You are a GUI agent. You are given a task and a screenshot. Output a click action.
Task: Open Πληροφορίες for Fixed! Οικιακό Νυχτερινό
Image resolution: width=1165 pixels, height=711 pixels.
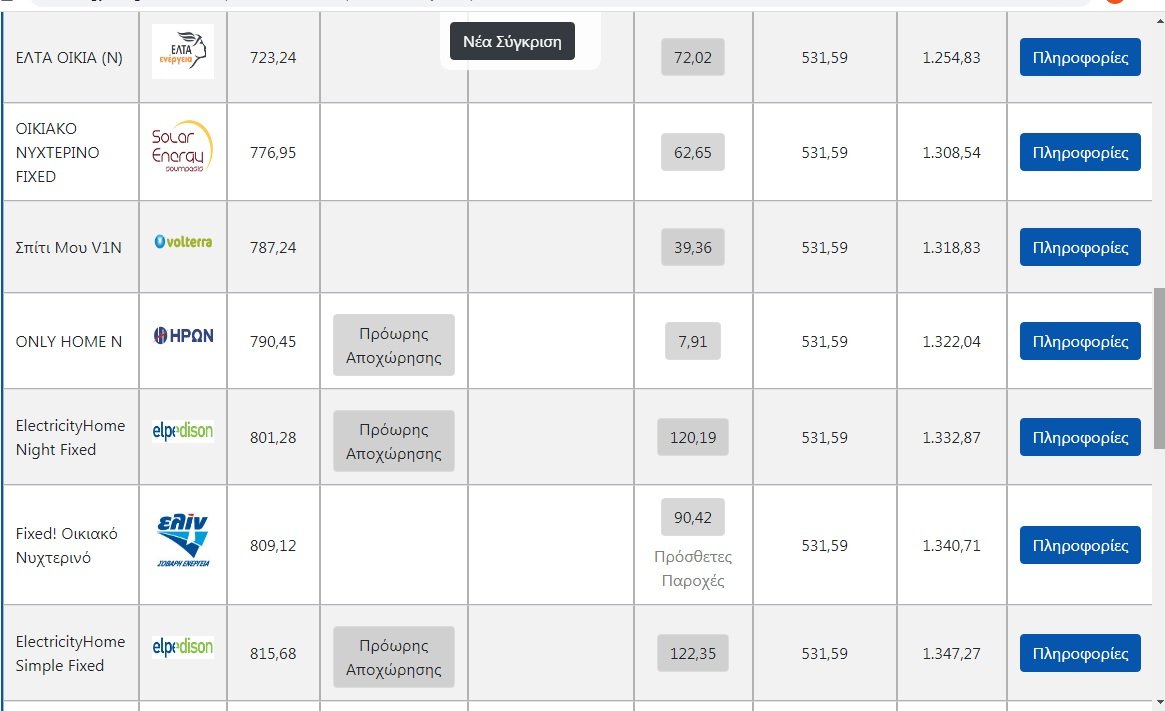pyautogui.click(x=1080, y=545)
